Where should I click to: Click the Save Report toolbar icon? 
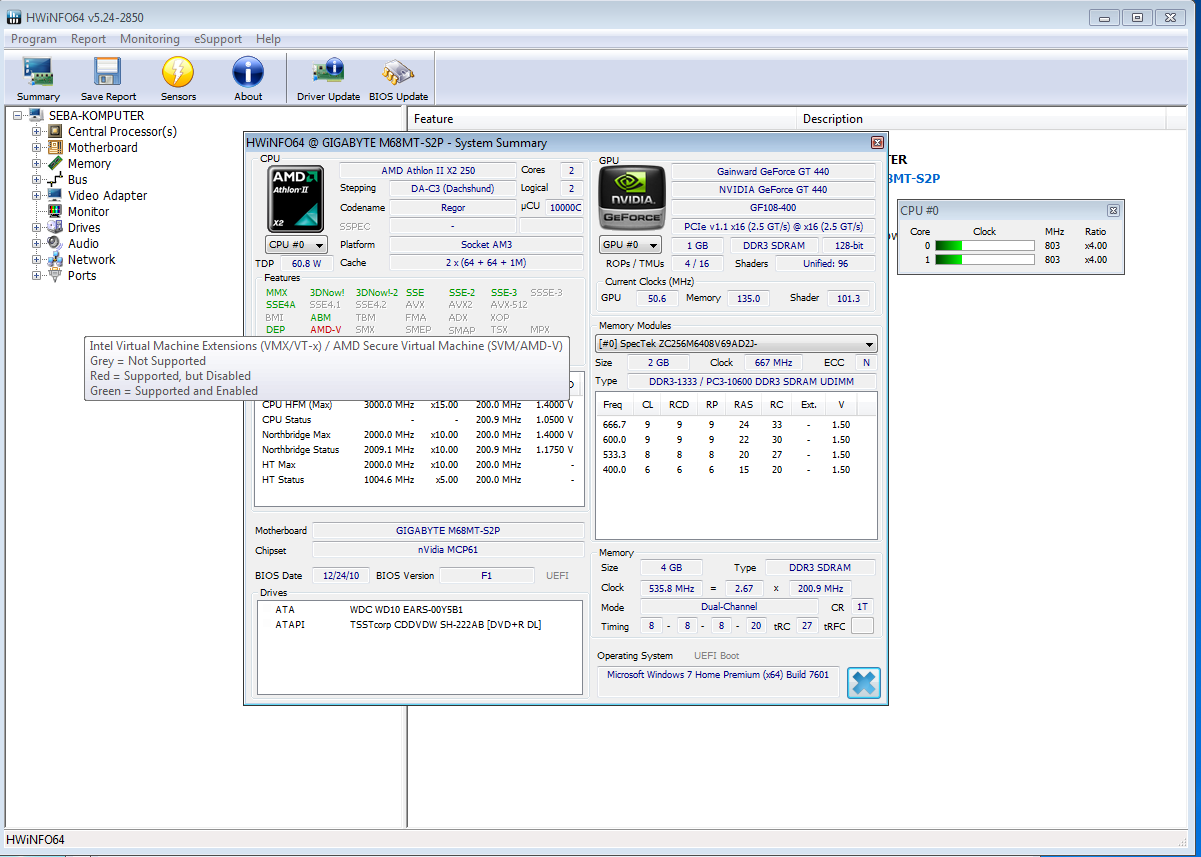[108, 79]
